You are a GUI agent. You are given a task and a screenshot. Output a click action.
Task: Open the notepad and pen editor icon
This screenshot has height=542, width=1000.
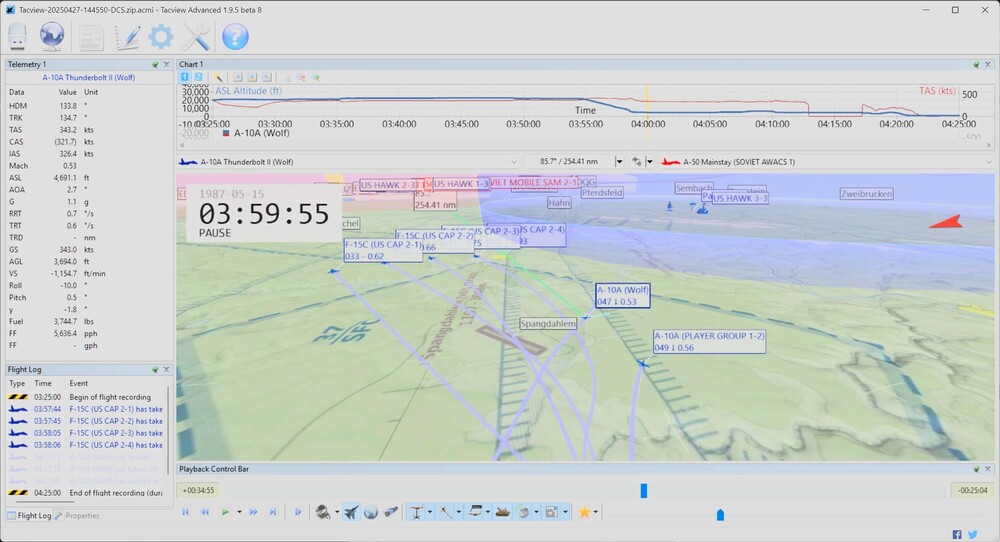[x=128, y=37]
